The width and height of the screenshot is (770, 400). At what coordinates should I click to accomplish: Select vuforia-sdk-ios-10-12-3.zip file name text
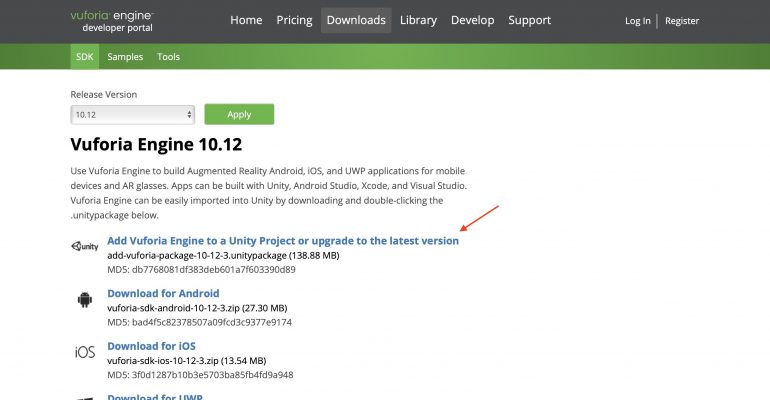click(x=163, y=360)
